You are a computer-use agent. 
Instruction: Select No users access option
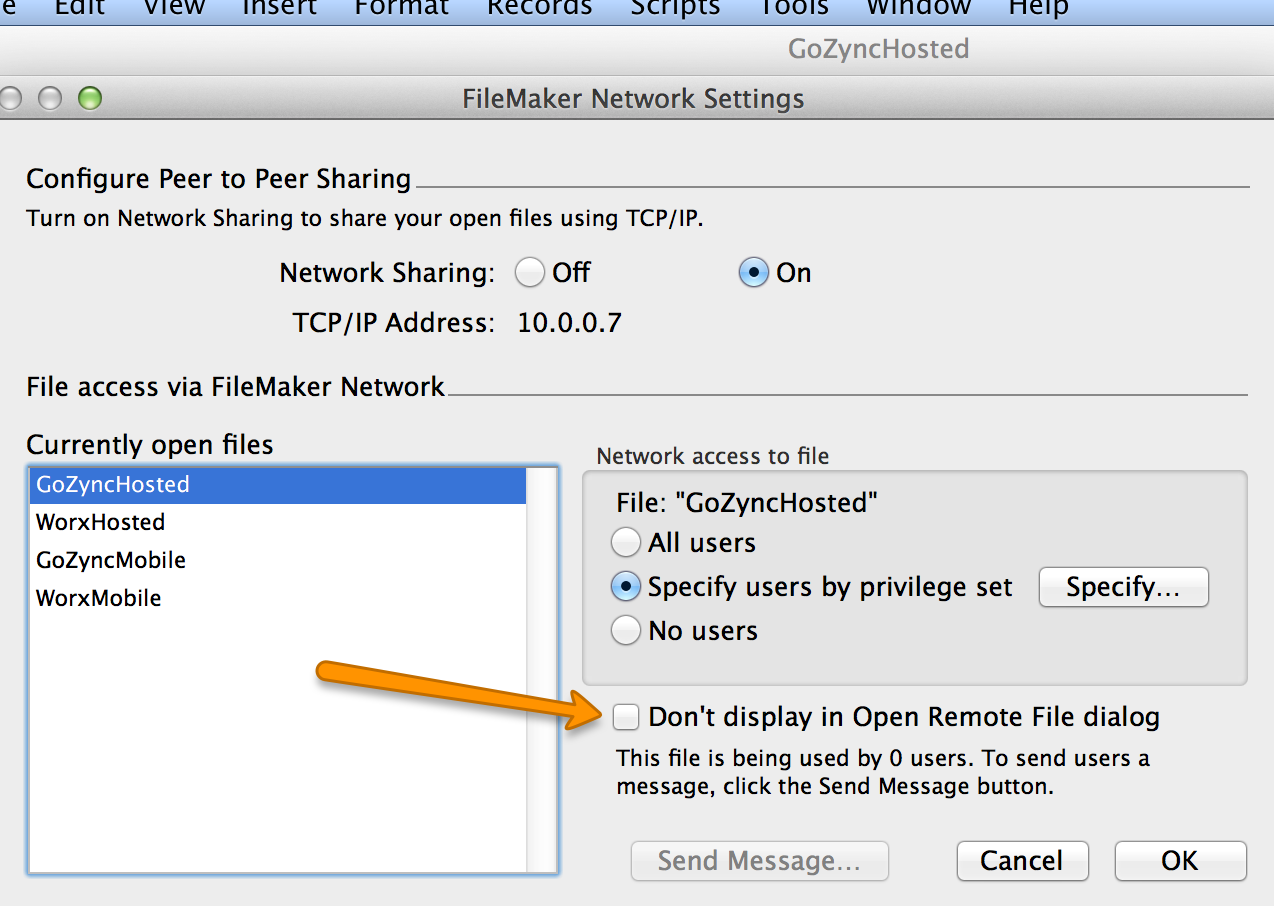click(x=626, y=631)
